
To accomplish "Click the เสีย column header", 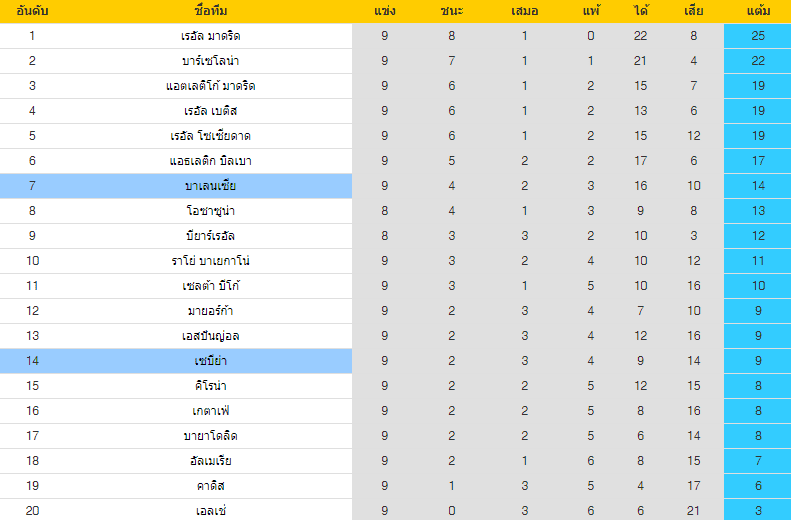I will point(694,11).
